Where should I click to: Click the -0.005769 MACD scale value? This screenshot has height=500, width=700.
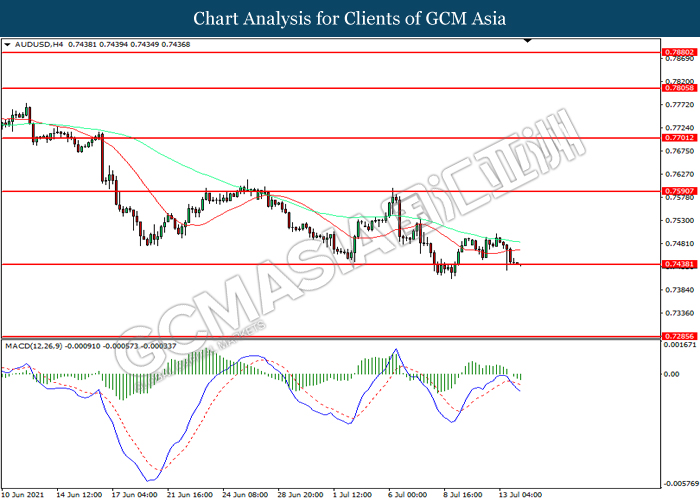point(680,482)
